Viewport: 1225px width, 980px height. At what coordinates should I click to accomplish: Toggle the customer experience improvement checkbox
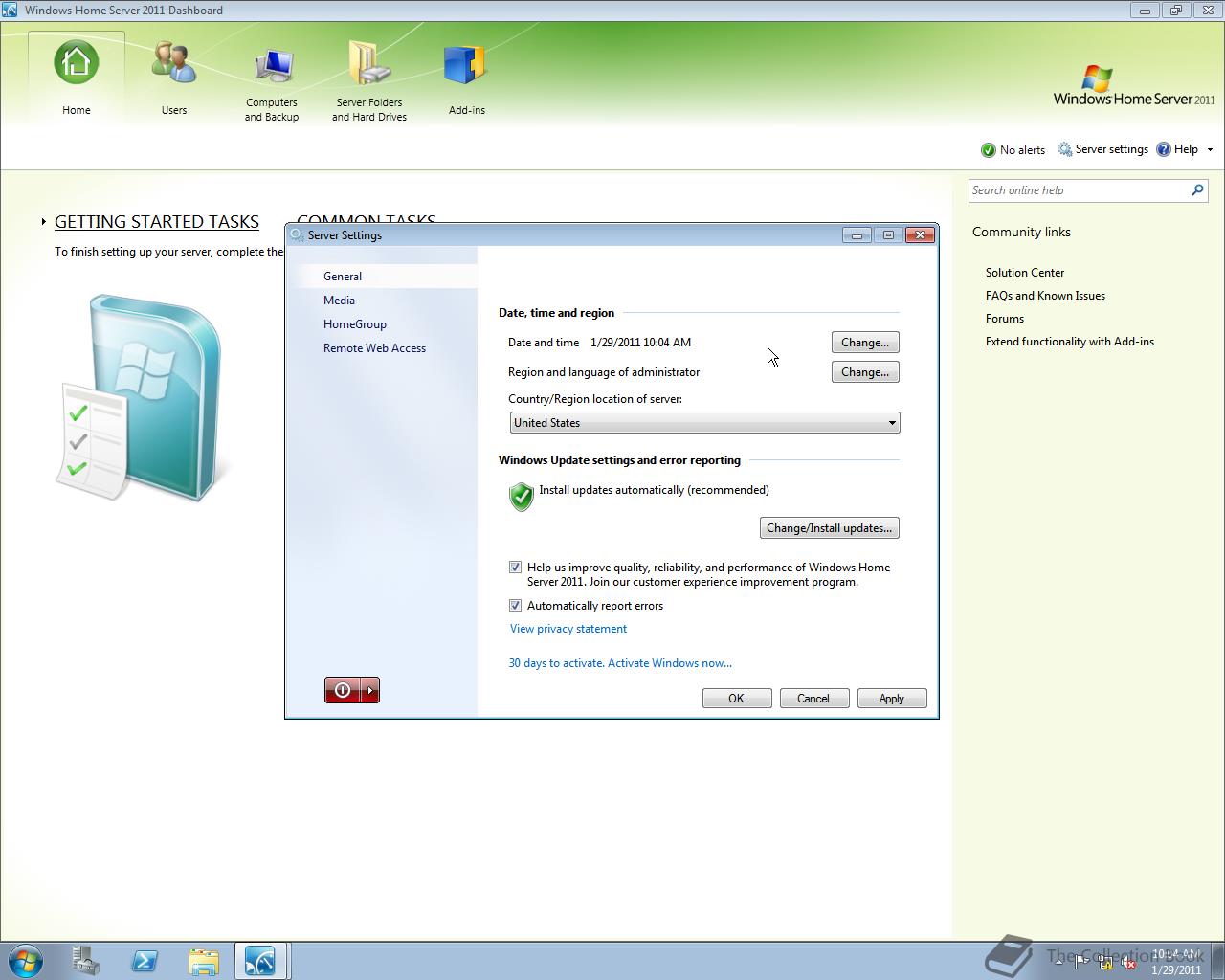[515, 568]
